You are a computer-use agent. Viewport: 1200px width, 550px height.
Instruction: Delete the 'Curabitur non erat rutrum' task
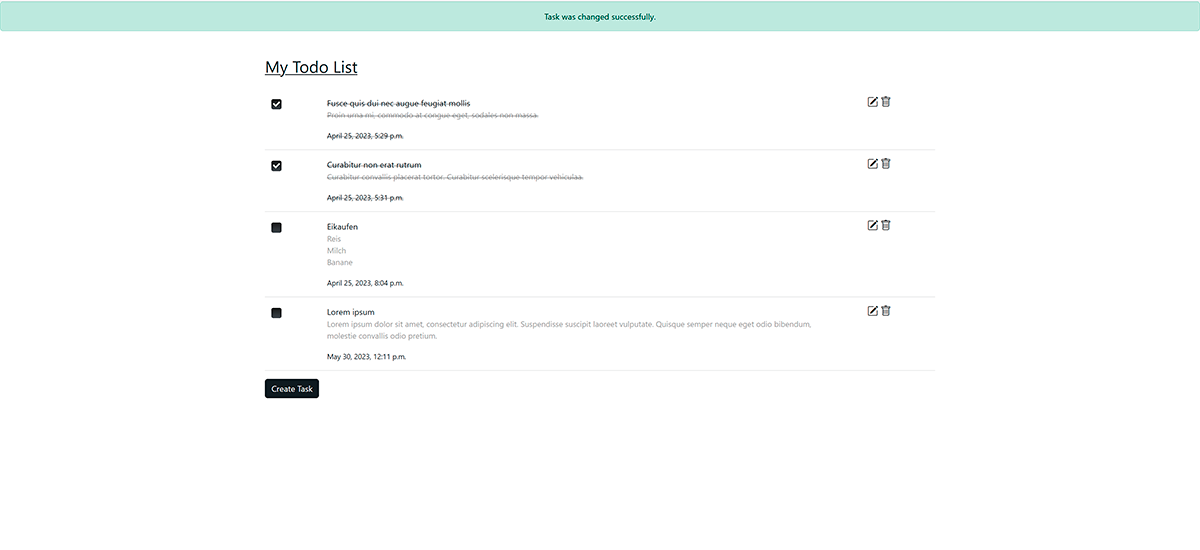(886, 164)
